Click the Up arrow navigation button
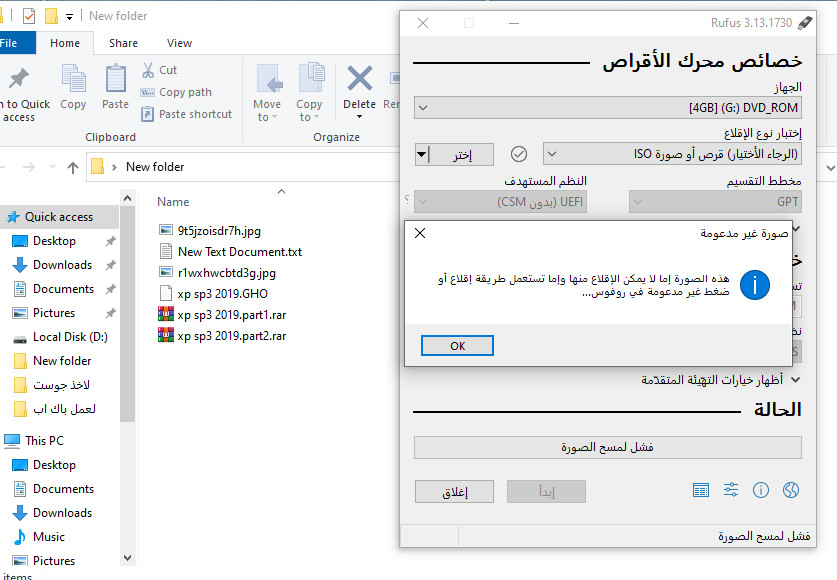Viewport: 837px width, 580px height. pyautogui.click(x=73, y=168)
